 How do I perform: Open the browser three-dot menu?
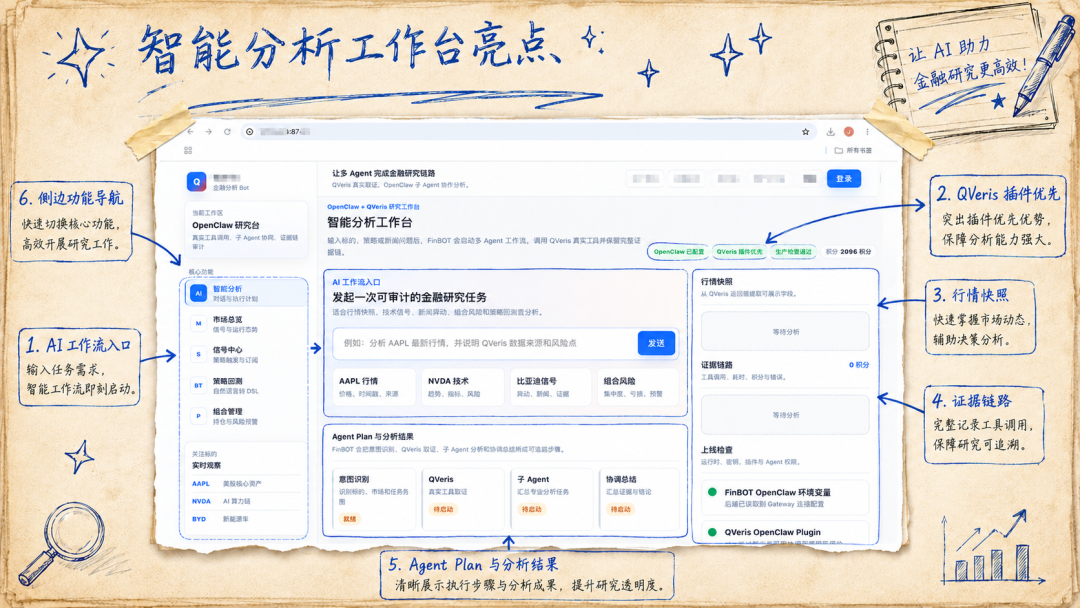(x=867, y=132)
